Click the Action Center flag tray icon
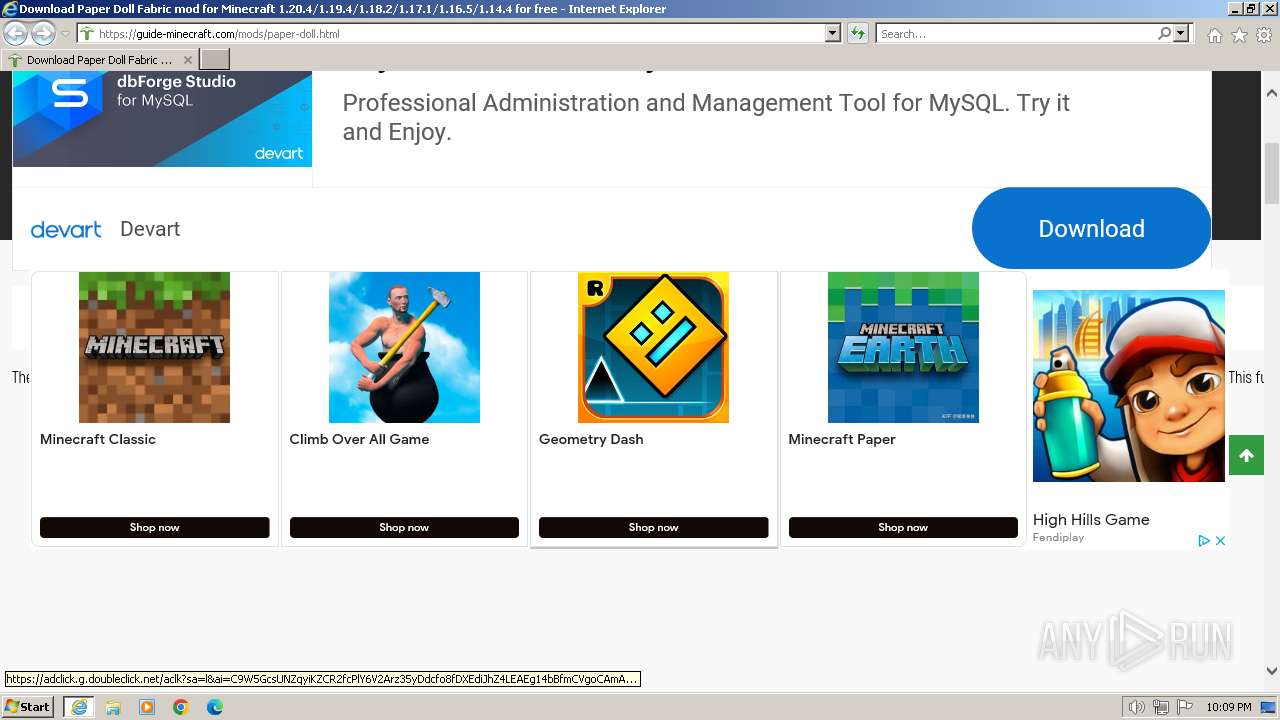The image size is (1280, 720). point(1185,707)
